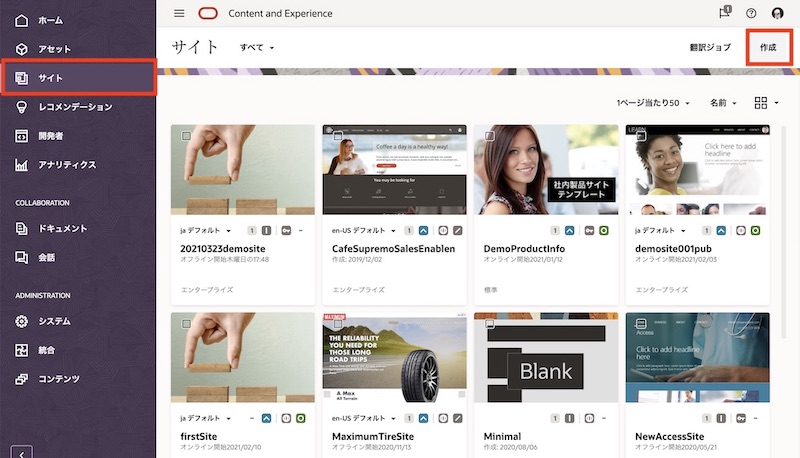Open the 名前 sort dropdown
Viewport: 800px width, 458px height.
pos(723,103)
